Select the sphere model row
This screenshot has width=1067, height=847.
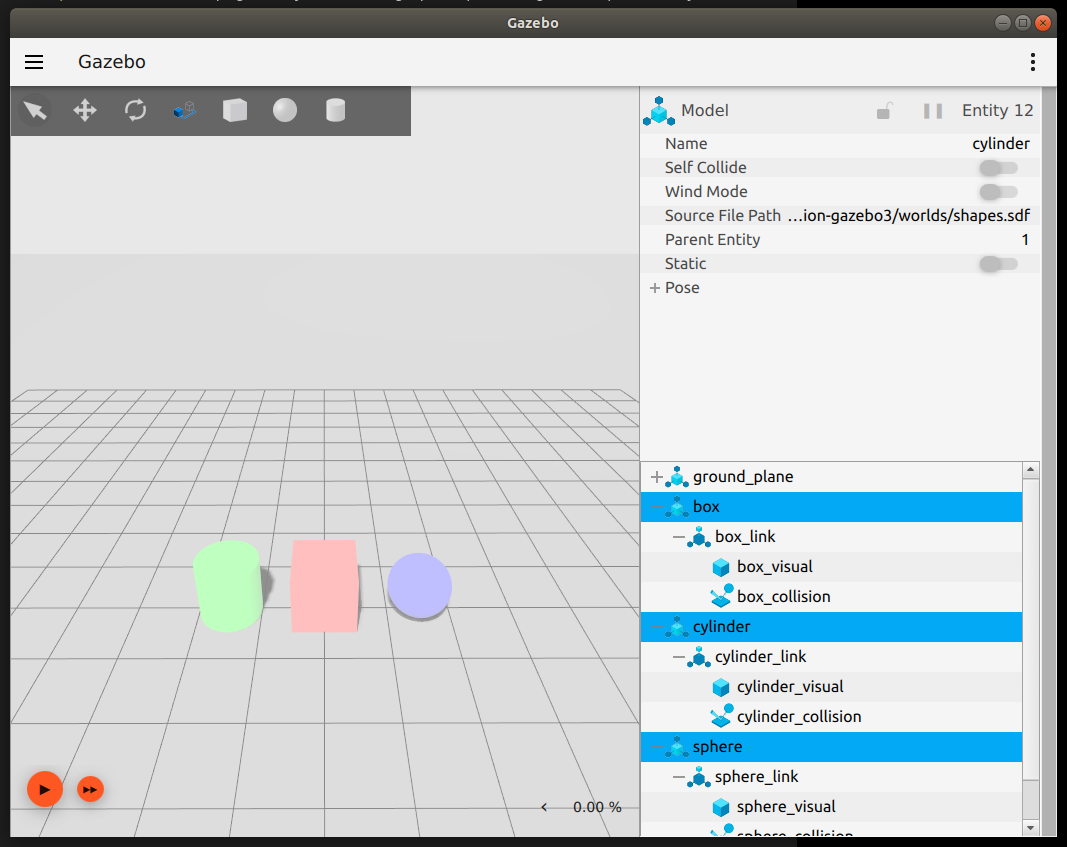point(832,747)
